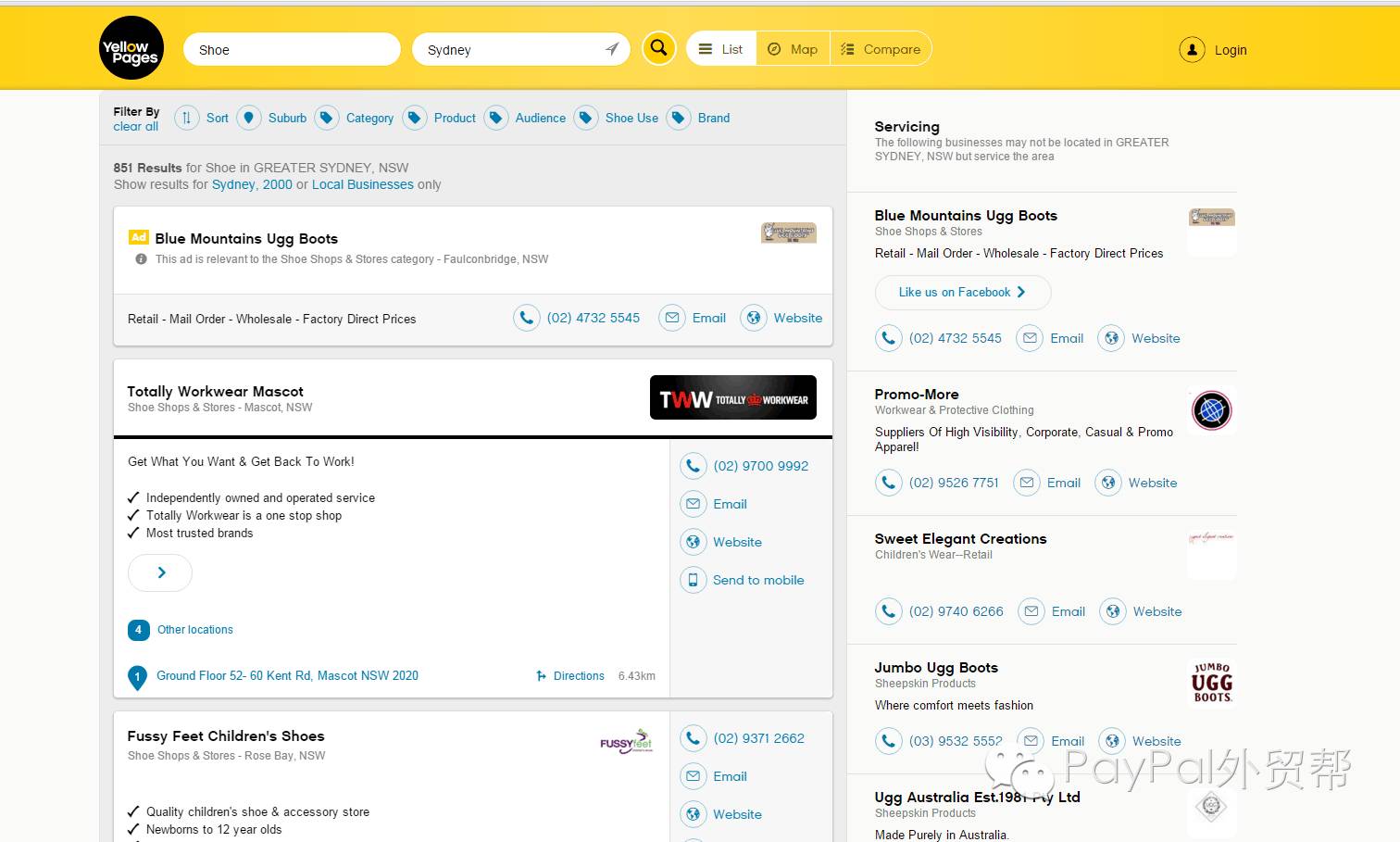The width and height of the screenshot is (1400, 842).
Task: Click the Totally Workwear TWW logo
Action: (x=733, y=397)
